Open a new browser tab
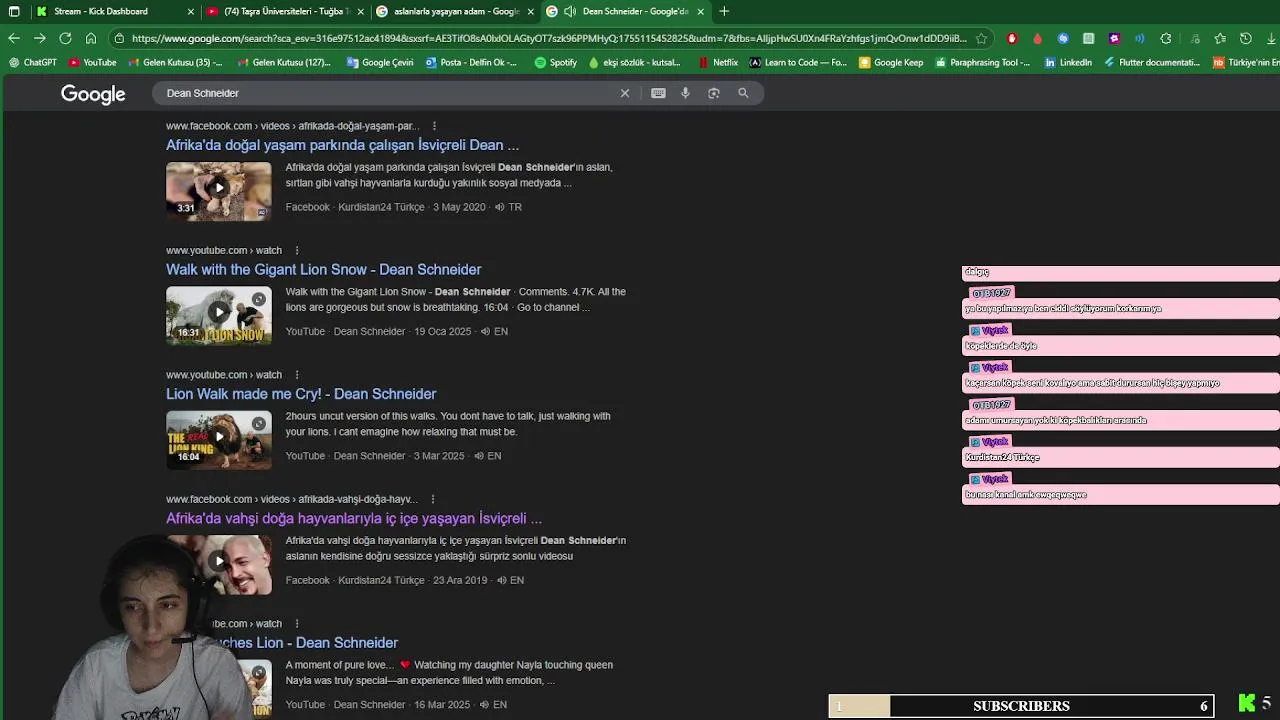Image resolution: width=1280 pixels, height=720 pixels. [724, 11]
